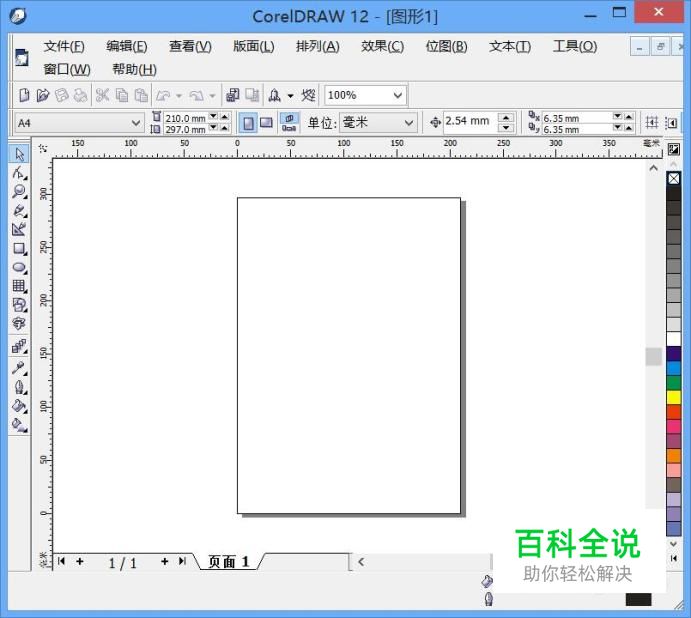
Task: Click the Corel online icon
Action: pyautogui.click(x=308, y=95)
